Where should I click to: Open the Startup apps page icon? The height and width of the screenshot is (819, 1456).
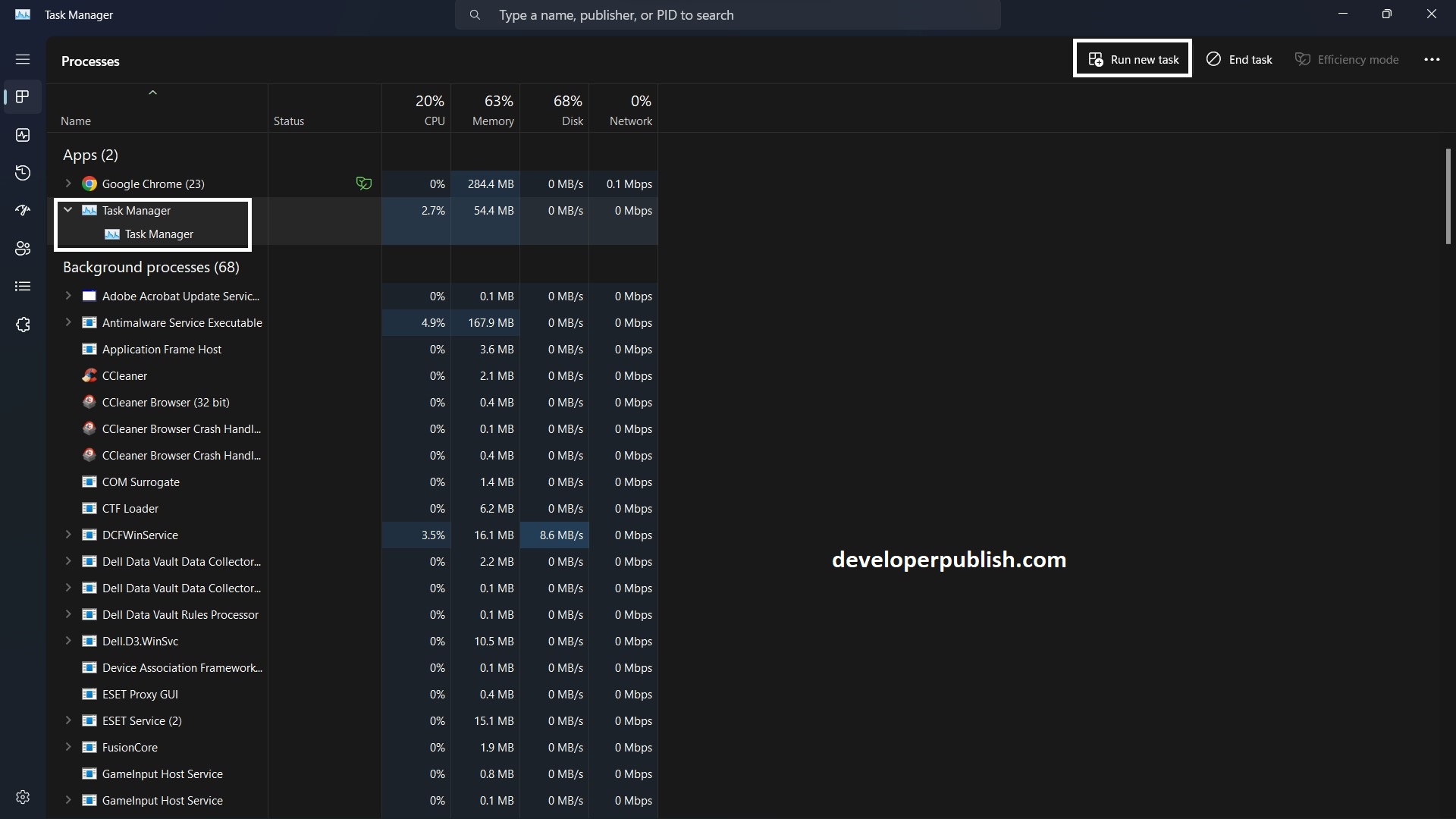tap(23, 211)
